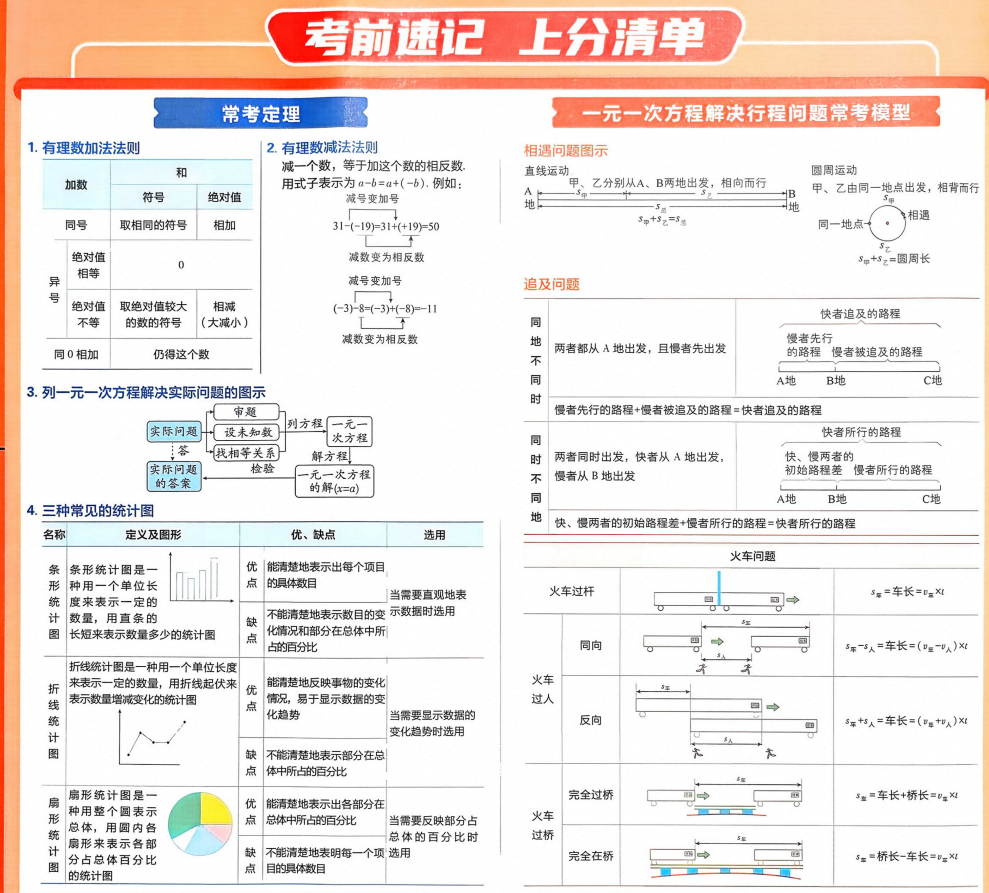Click the line chart illustration
The height and width of the screenshot is (893, 989).
click(153, 737)
